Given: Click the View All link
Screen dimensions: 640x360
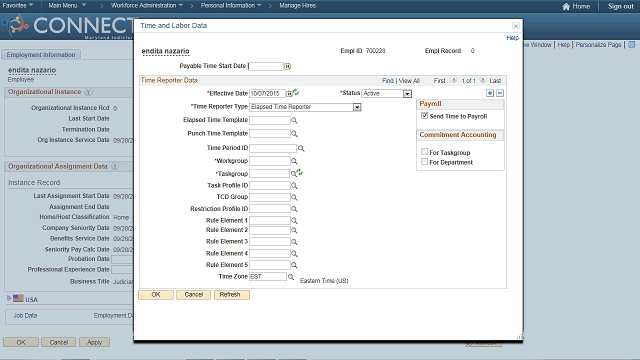Looking at the screenshot, I should click(x=409, y=81).
